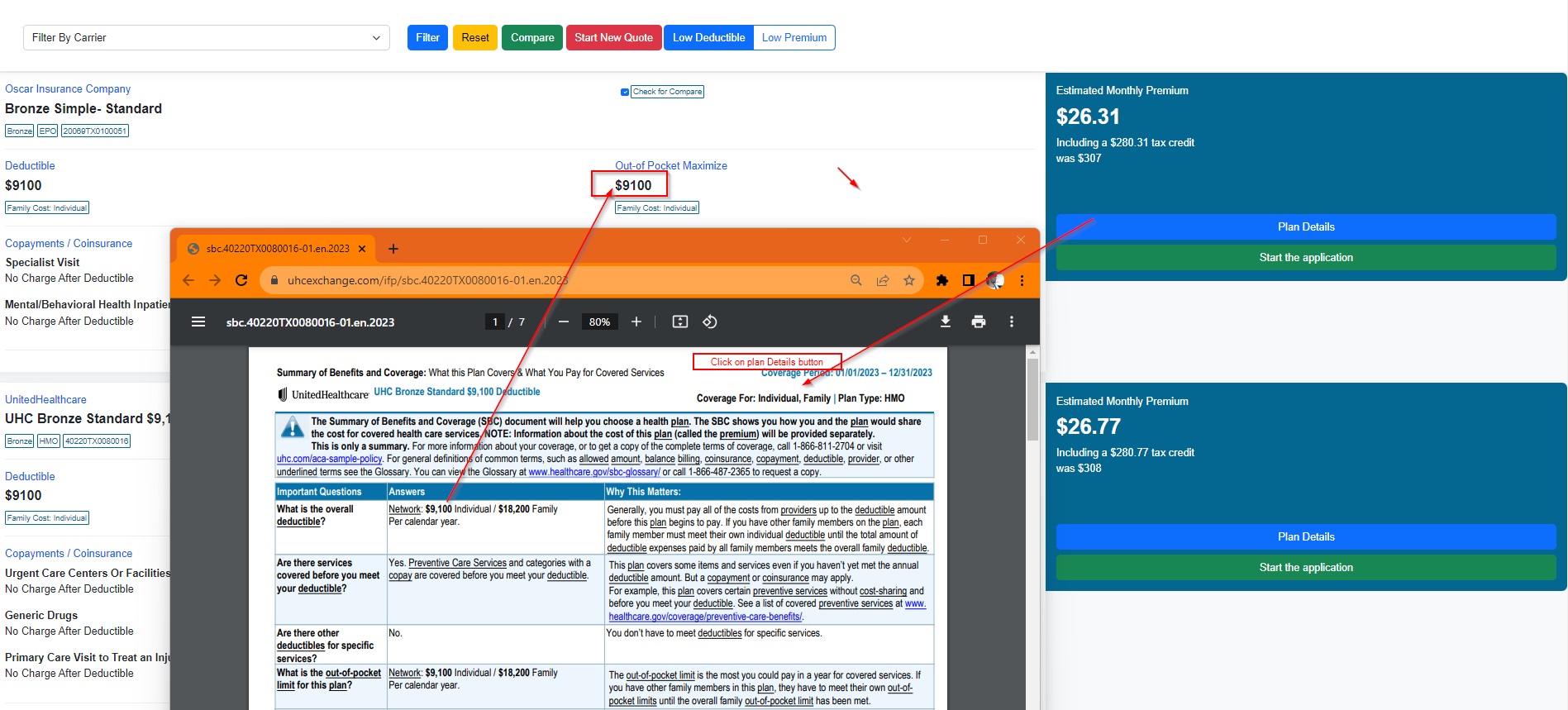Bookmark this tab with star icon
The height and width of the screenshot is (710, 1568).
point(909,280)
